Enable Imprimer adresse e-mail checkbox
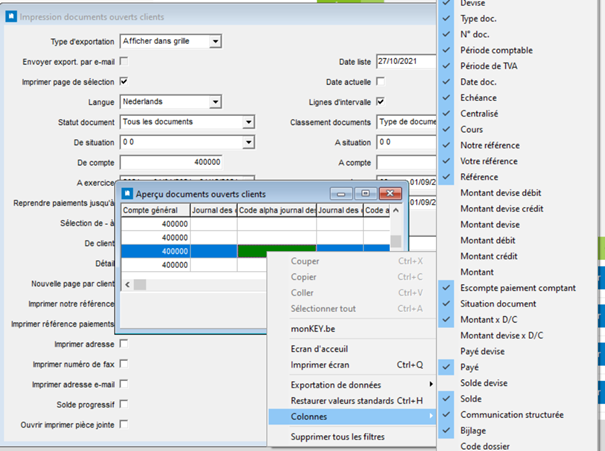605x451 pixels. pos(124,384)
